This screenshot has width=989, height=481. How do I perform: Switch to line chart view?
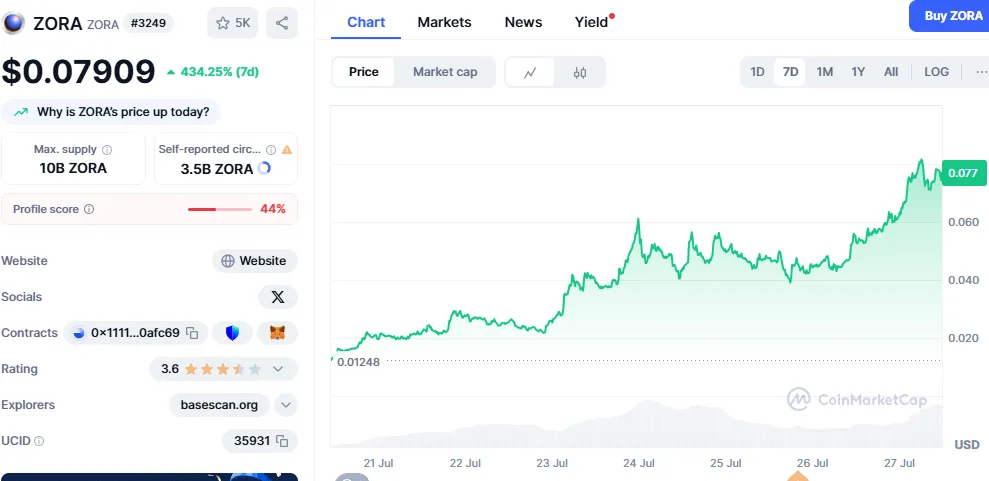(x=531, y=72)
